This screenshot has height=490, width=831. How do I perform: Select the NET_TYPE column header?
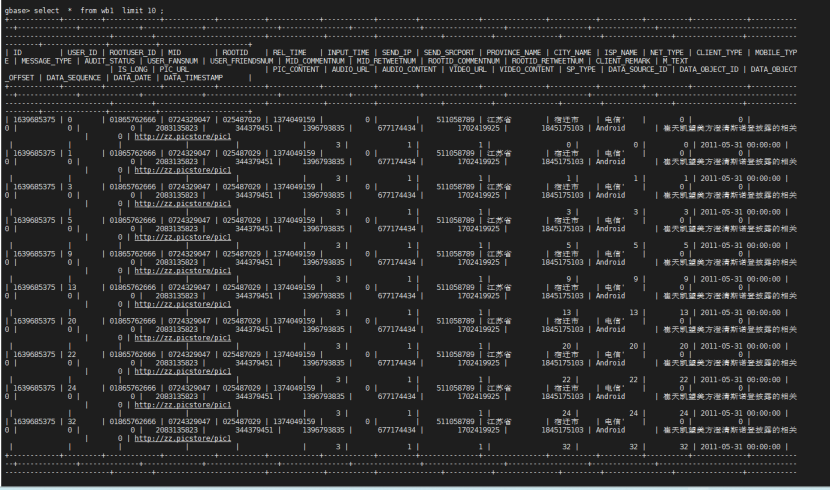point(667,52)
